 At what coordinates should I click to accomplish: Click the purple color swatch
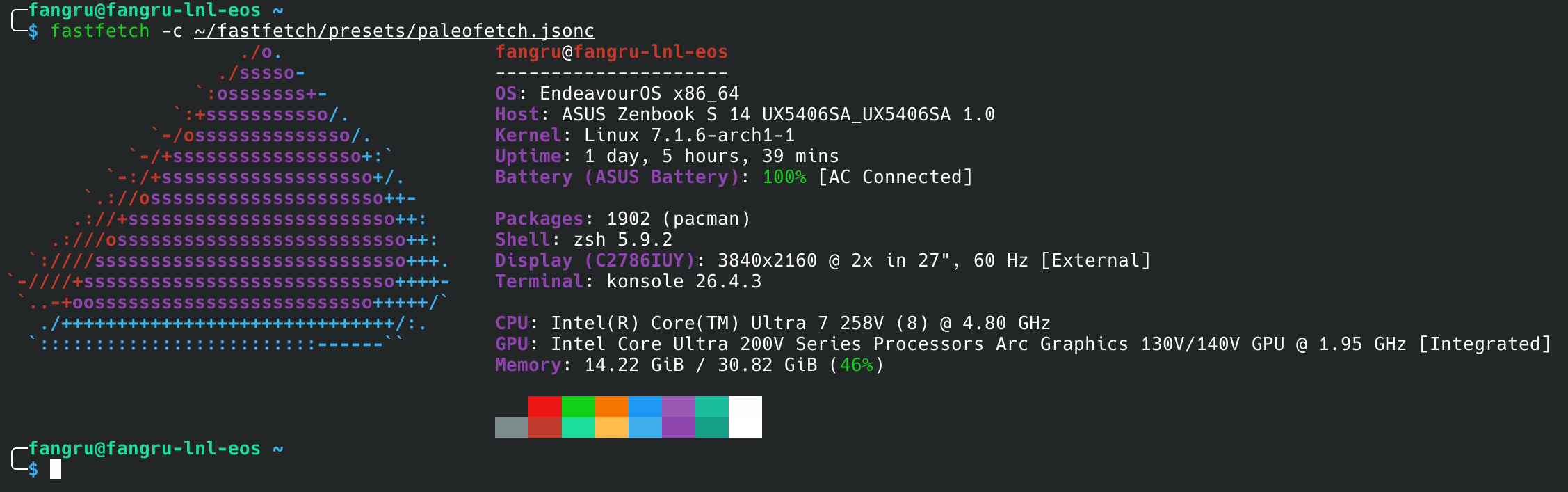679,406
